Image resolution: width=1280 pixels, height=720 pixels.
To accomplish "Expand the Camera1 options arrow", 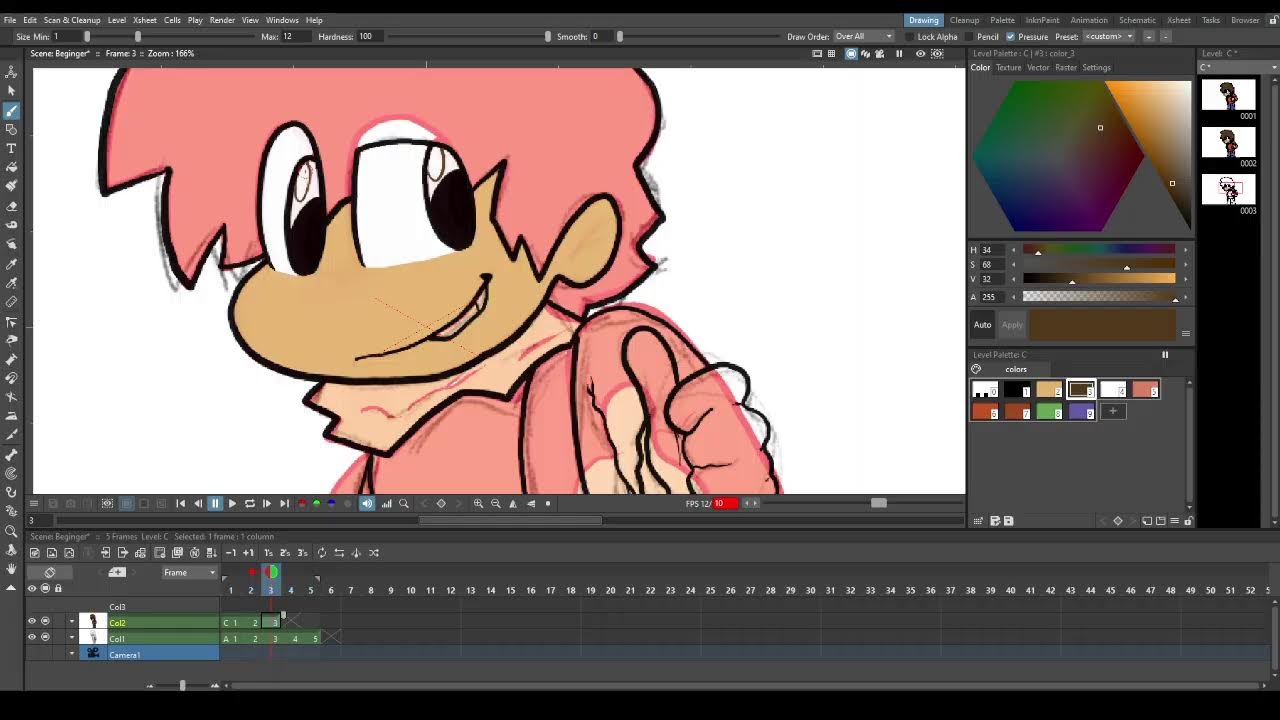I will point(71,654).
